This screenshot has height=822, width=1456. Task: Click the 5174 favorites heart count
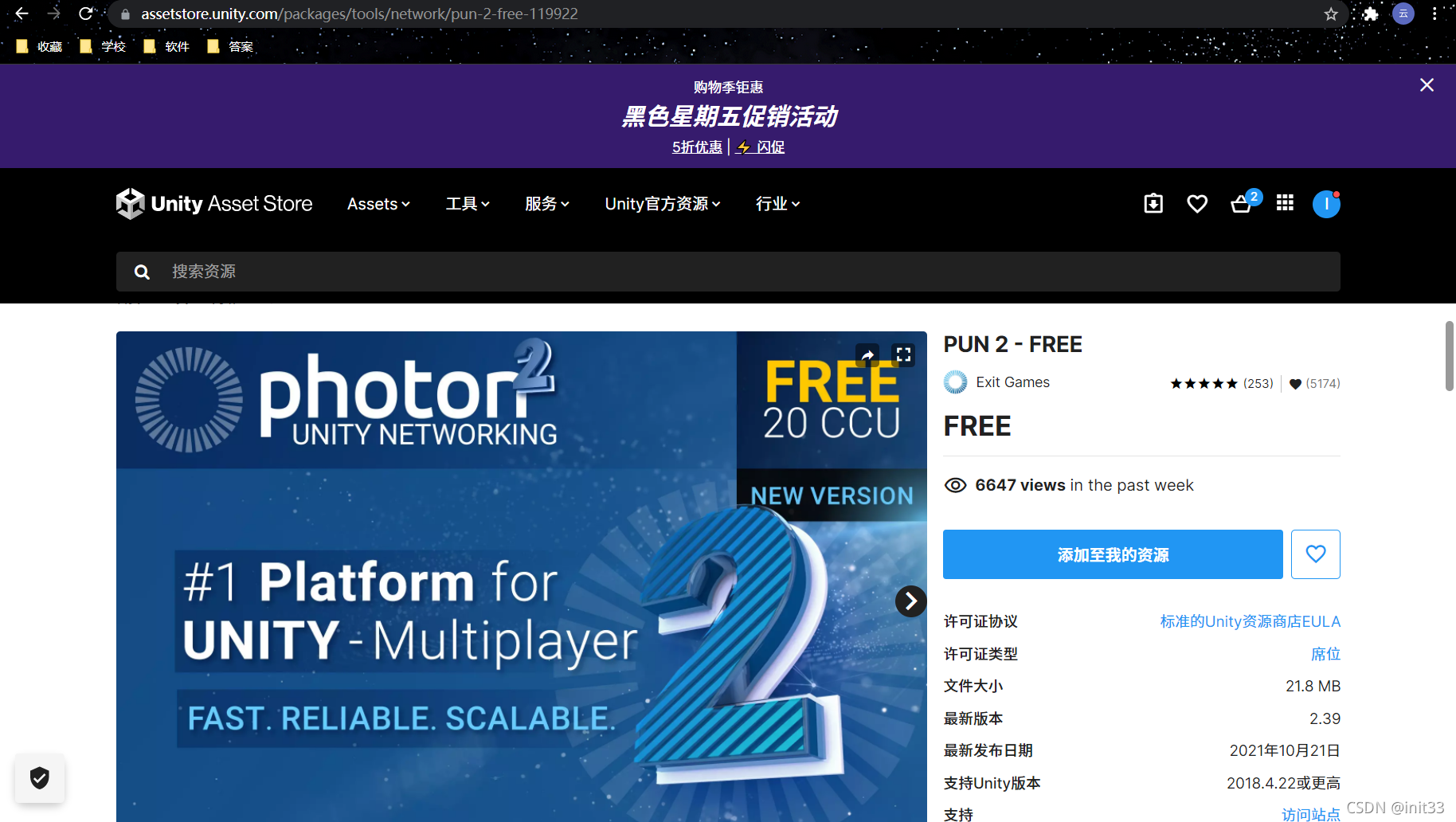coord(1314,384)
